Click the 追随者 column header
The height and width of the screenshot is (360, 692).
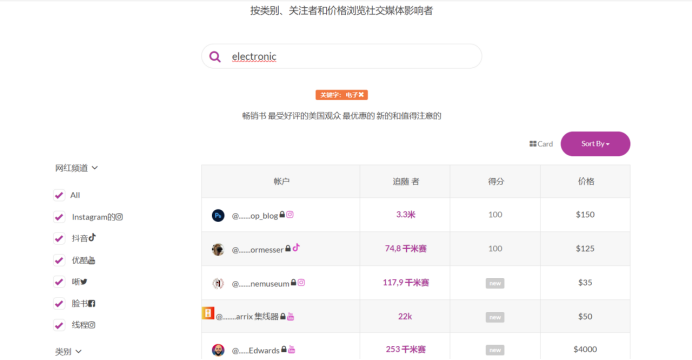coord(406,181)
